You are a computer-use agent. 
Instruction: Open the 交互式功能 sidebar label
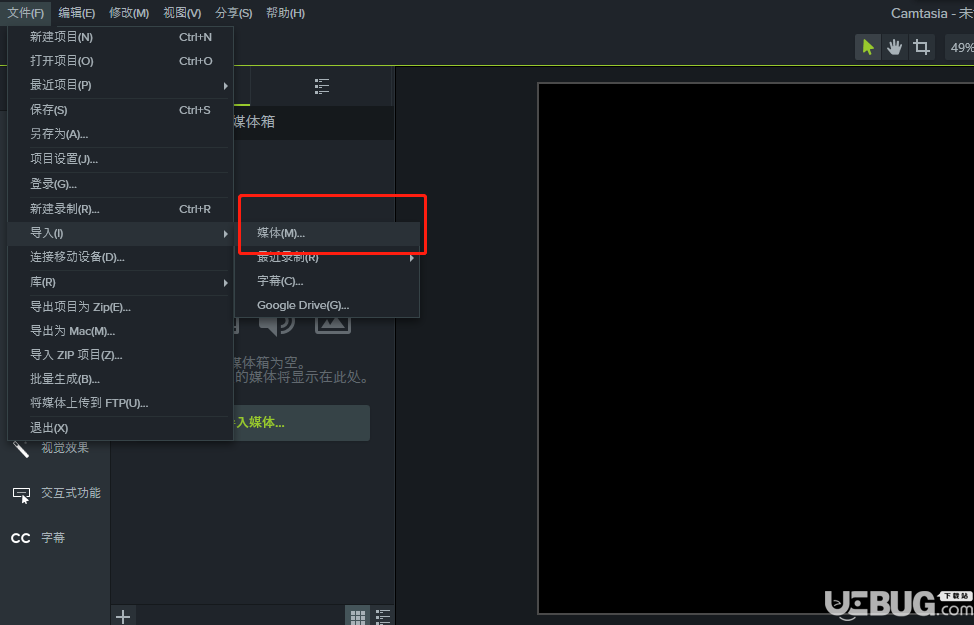[x=71, y=493]
